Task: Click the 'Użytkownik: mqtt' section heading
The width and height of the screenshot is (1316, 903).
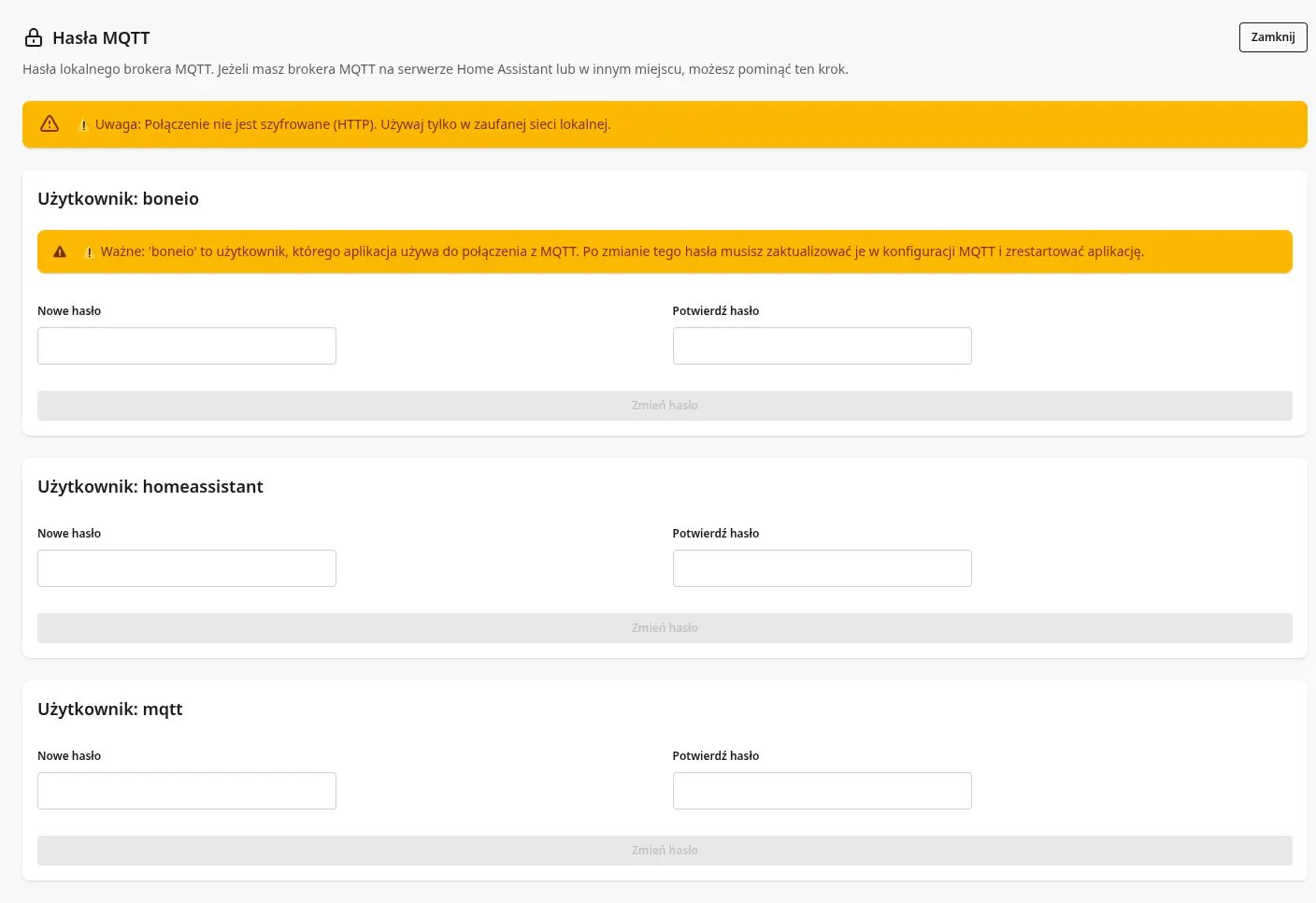Action: 110,709
